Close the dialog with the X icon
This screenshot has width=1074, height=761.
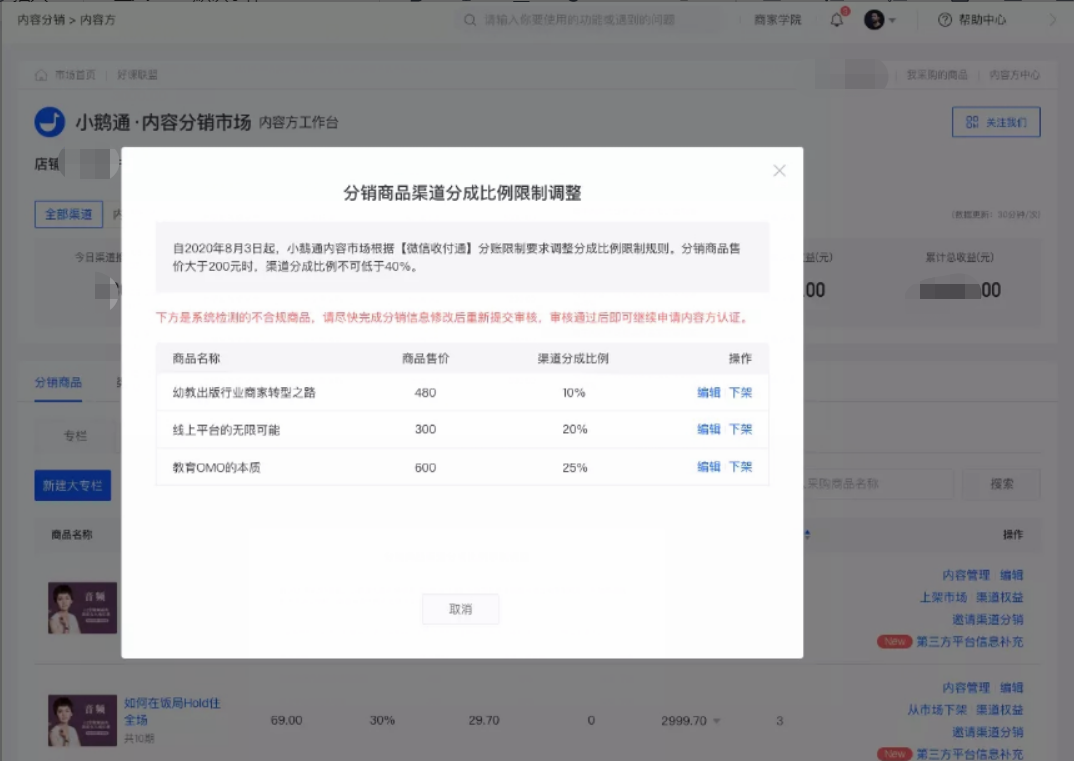click(779, 171)
